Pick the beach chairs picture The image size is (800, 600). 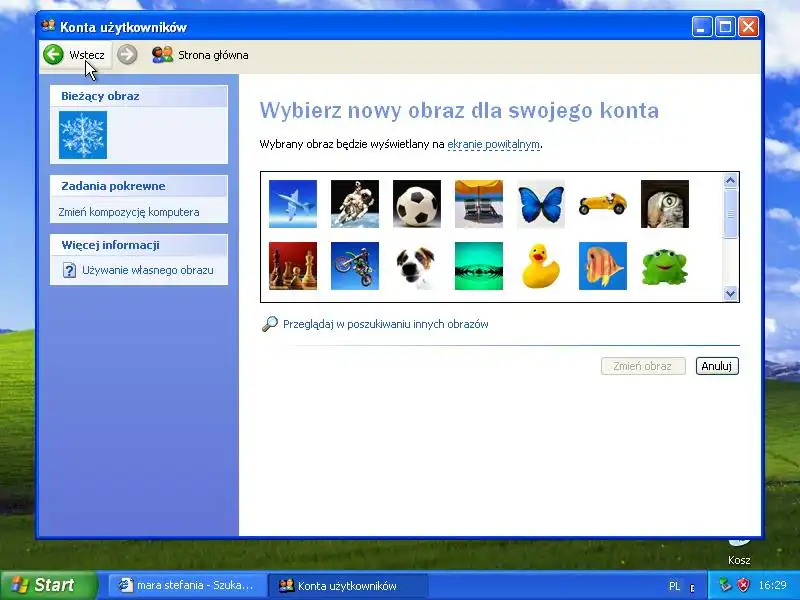pyautogui.click(x=479, y=204)
